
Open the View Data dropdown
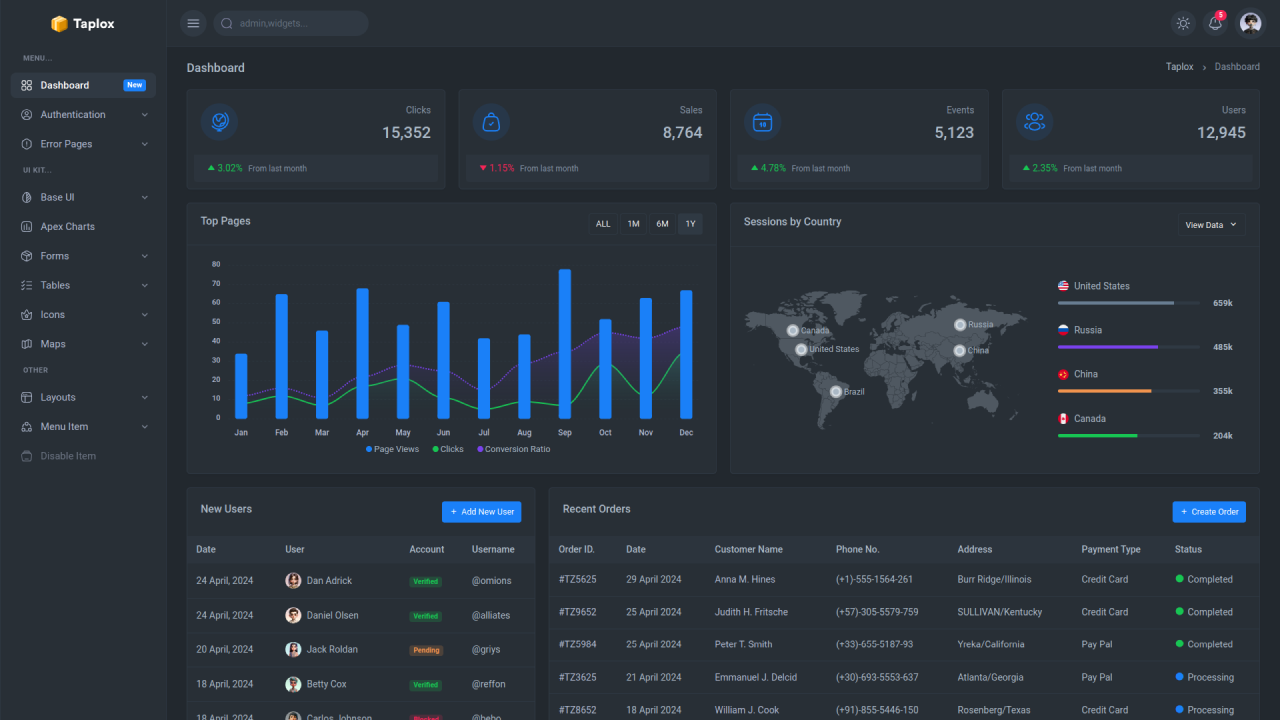1210,224
